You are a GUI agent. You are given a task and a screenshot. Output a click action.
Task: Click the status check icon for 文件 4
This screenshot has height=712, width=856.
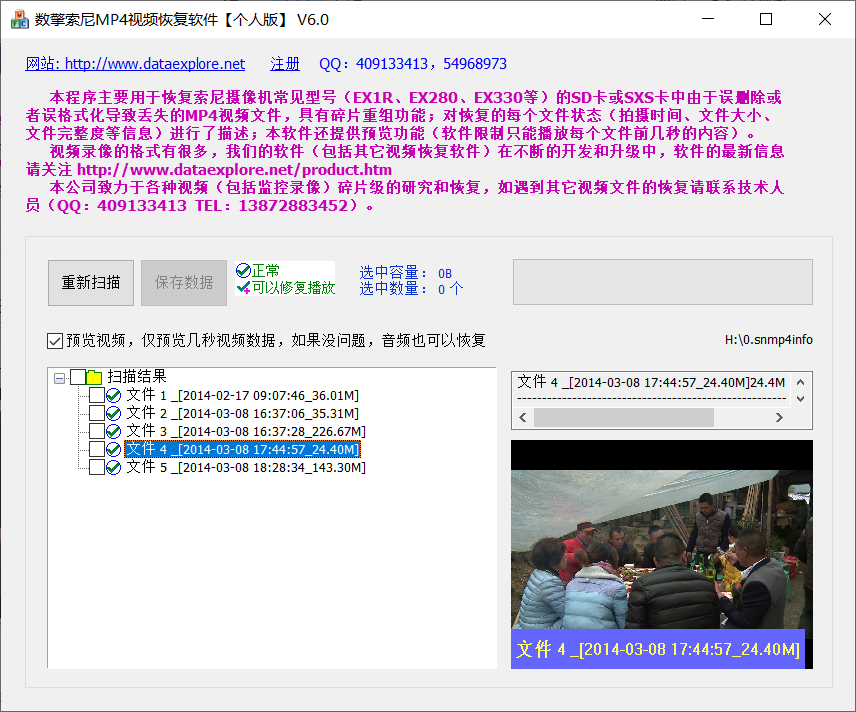pyautogui.click(x=114, y=449)
